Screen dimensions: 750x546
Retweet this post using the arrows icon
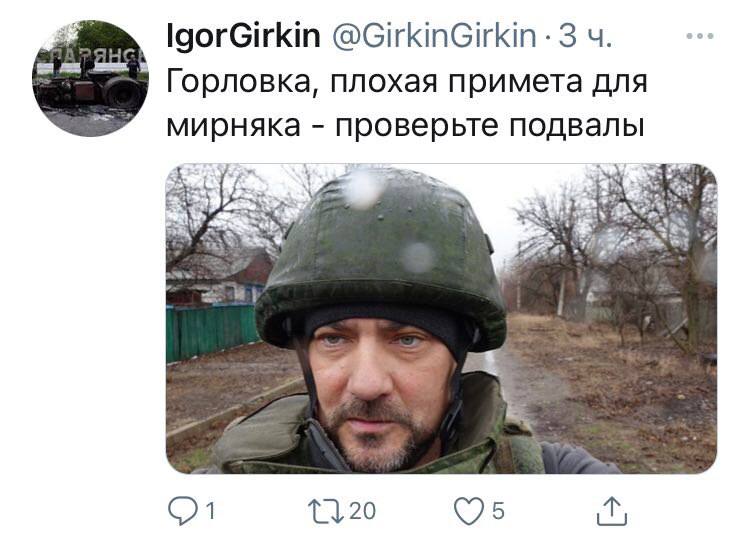(326, 511)
